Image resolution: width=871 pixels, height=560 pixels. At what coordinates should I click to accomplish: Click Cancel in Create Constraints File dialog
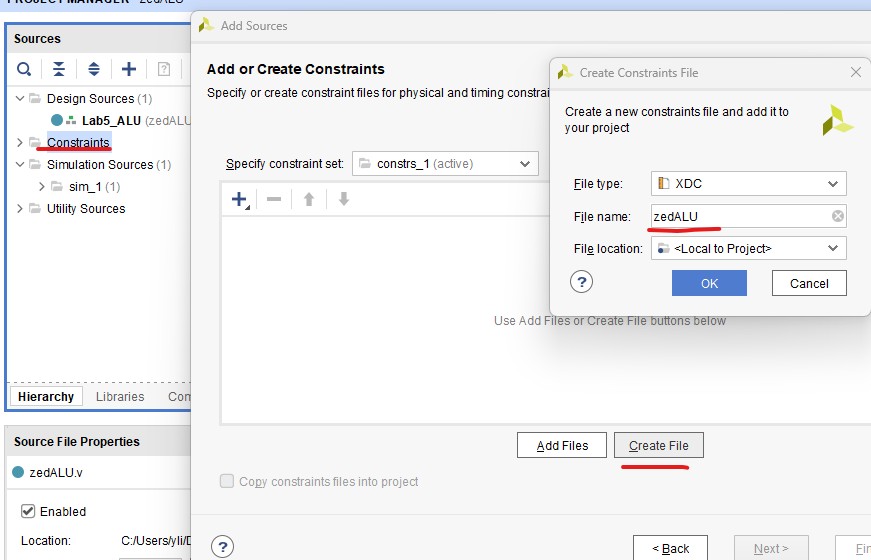coord(809,283)
